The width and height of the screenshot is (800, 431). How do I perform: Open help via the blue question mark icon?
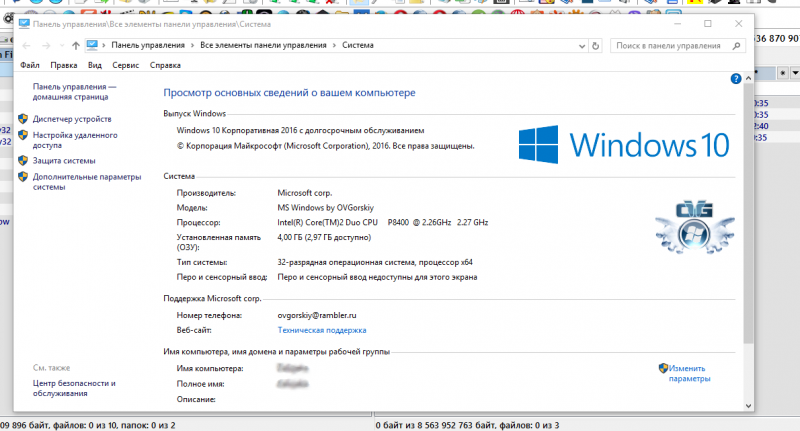point(735,78)
